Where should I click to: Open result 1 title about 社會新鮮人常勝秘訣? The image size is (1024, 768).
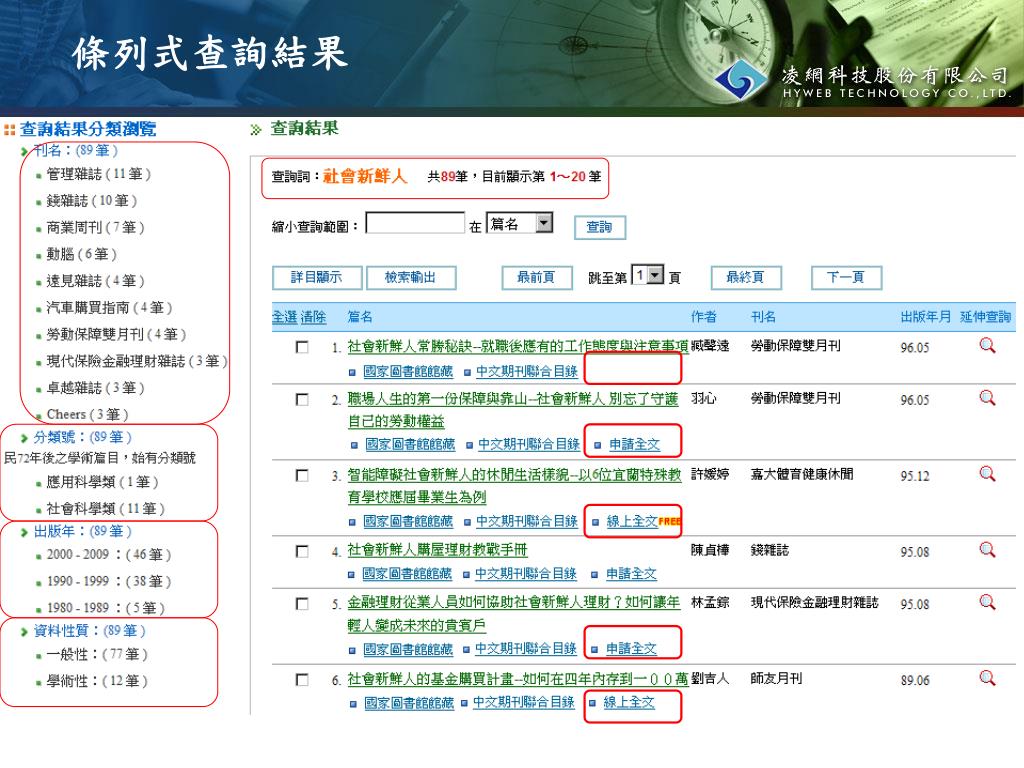tap(518, 346)
